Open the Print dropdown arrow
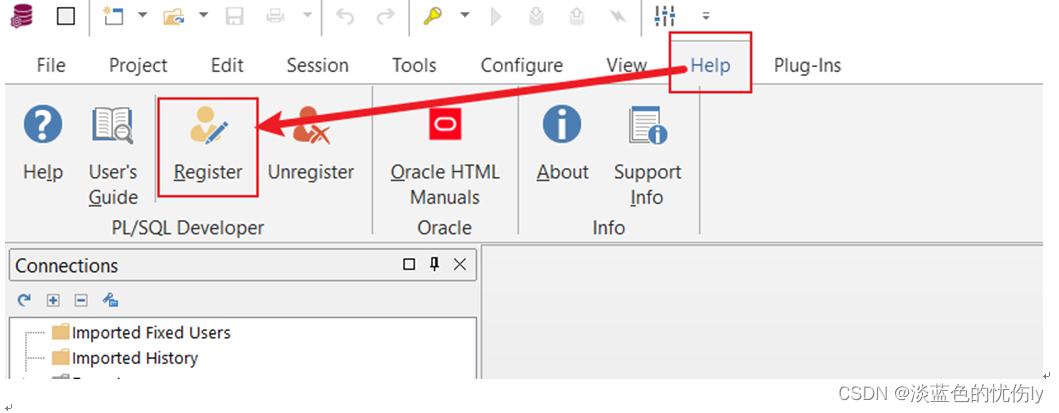1059x413 pixels. 307,16
